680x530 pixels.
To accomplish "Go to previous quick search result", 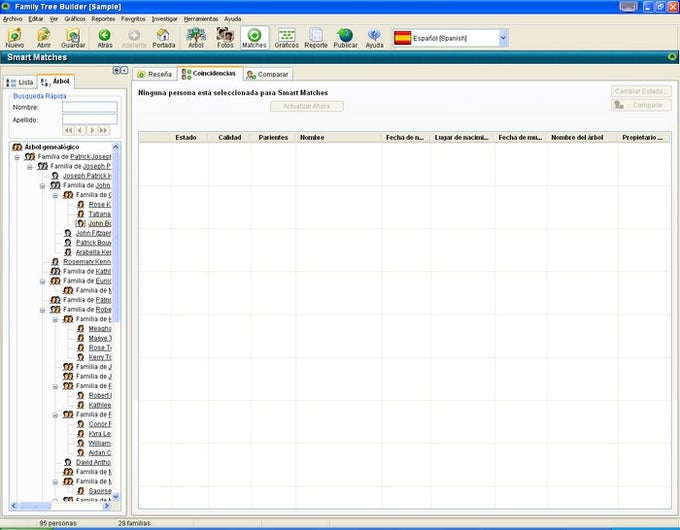I will (x=80, y=131).
